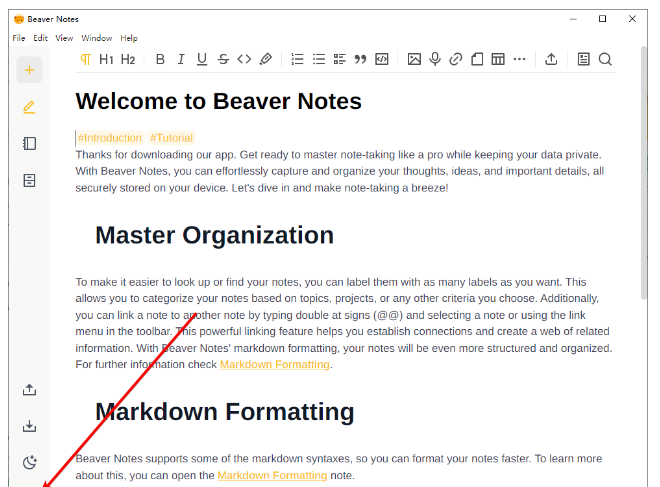Click the vertical scrollbar thumb
Screen dimensions: 660x487
644,173
